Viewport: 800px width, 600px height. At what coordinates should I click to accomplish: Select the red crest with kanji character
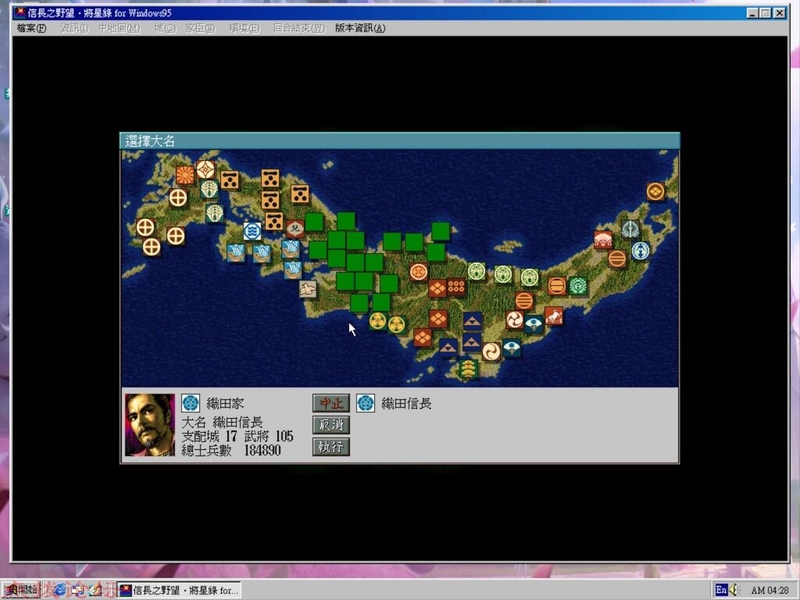(295, 229)
